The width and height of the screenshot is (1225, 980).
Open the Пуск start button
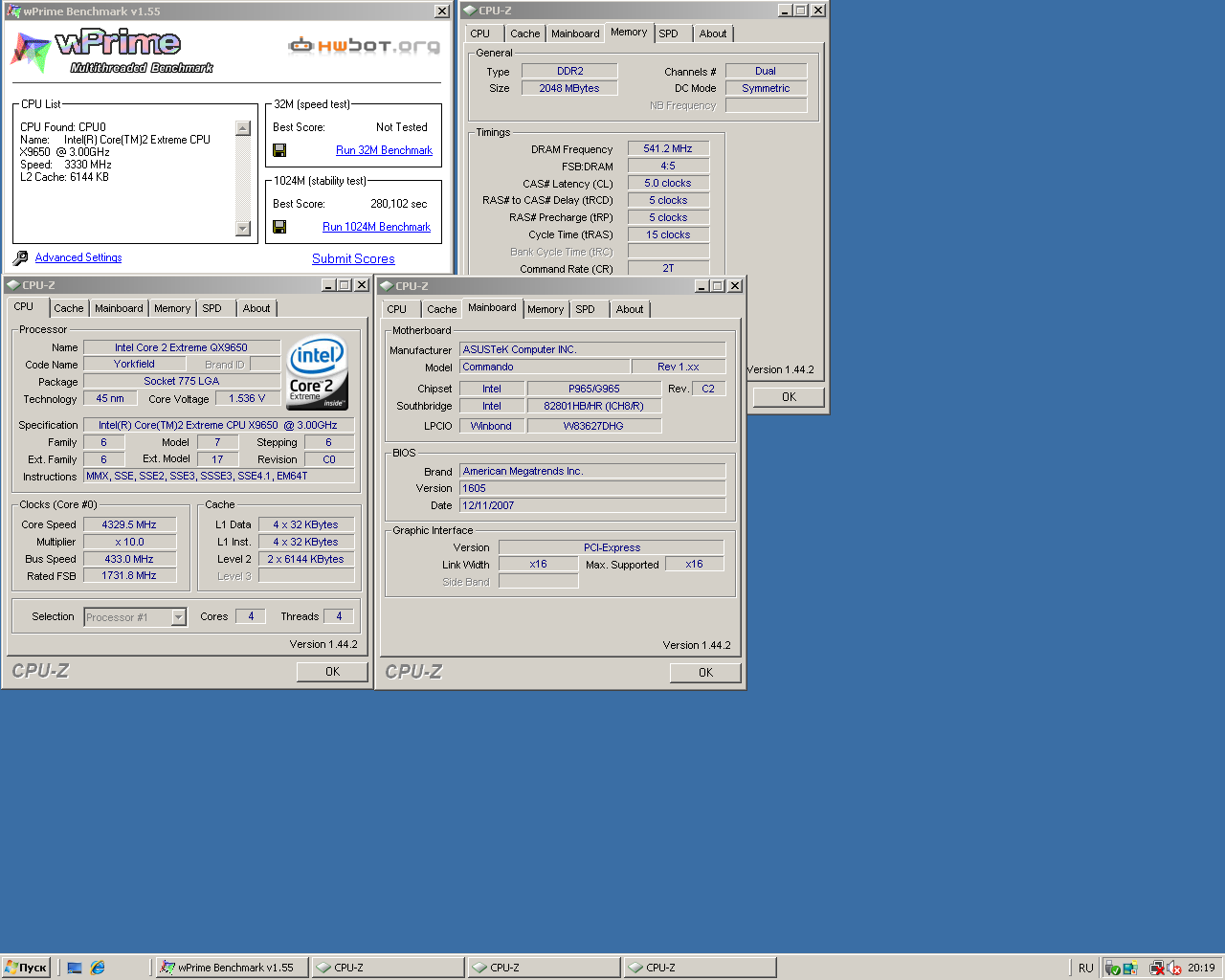point(26,968)
